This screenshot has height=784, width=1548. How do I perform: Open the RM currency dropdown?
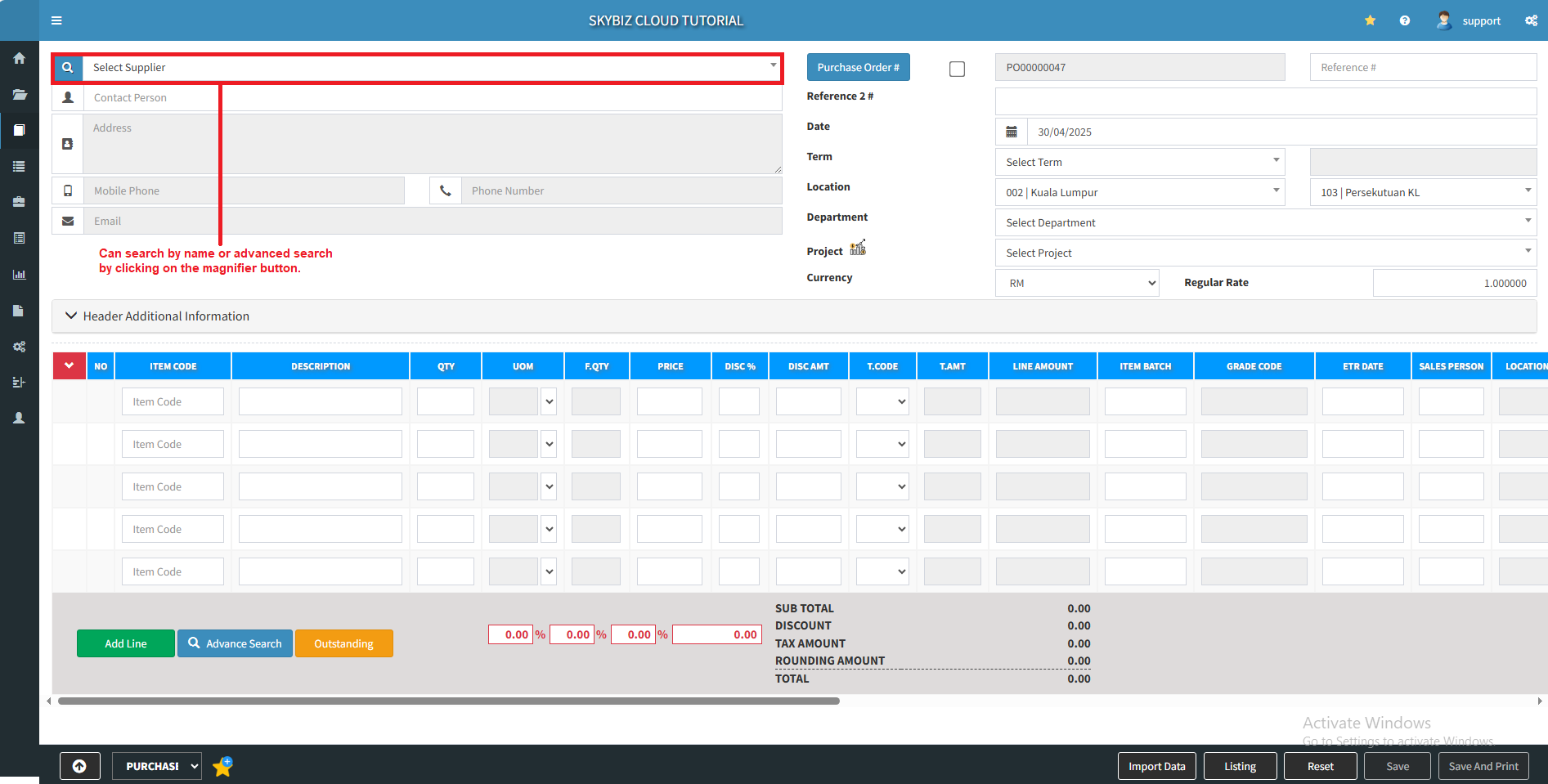pos(1076,283)
